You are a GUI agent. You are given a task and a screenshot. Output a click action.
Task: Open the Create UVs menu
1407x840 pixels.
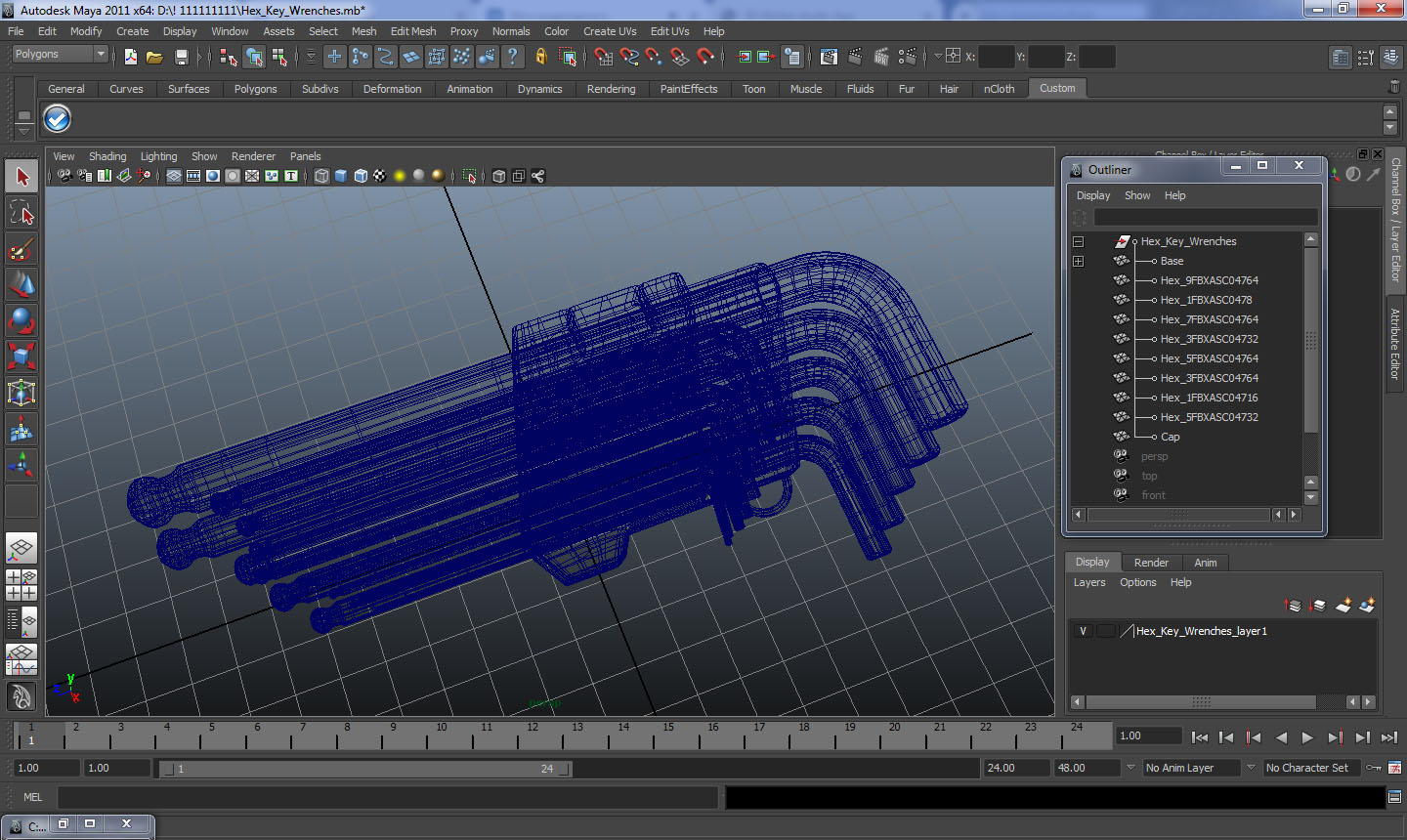tap(610, 31)
